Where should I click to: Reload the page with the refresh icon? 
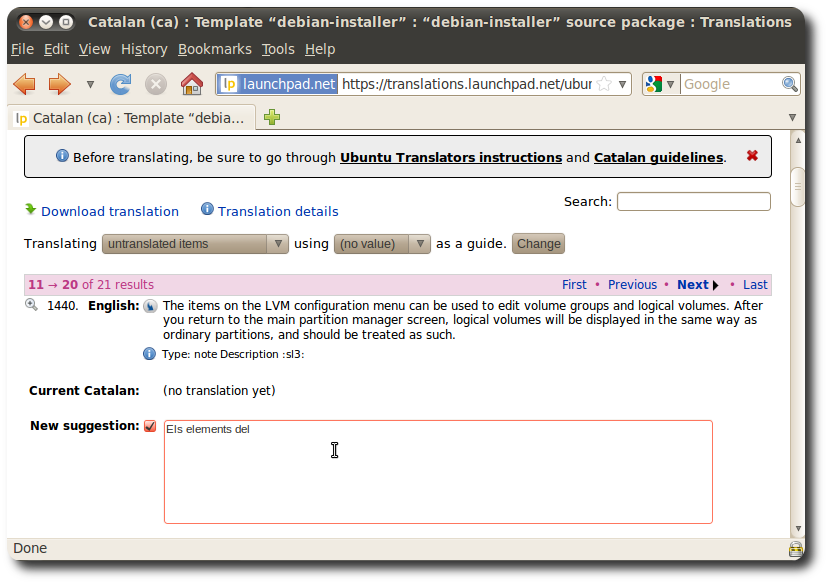121,84
